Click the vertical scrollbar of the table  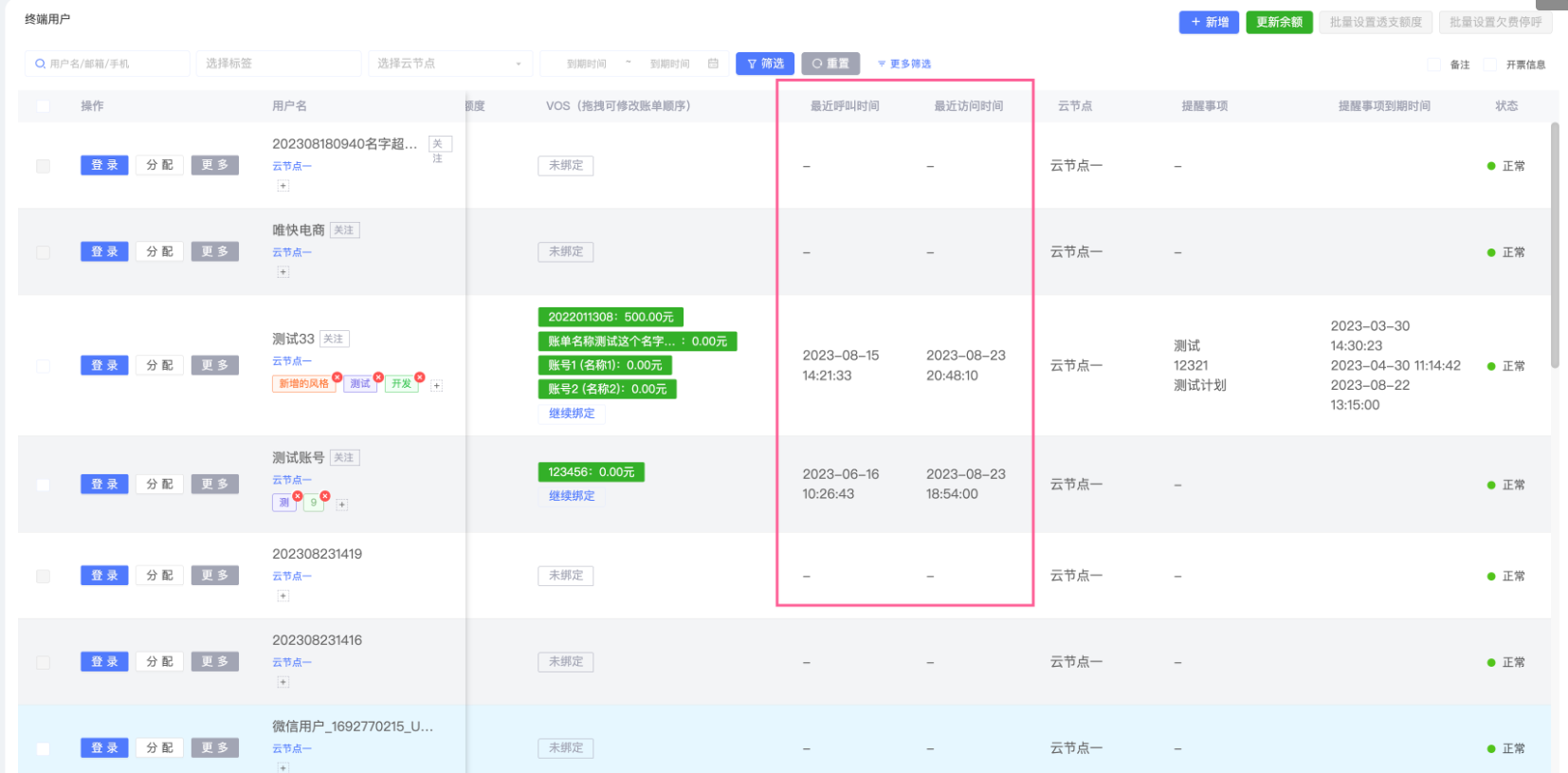1554,245
